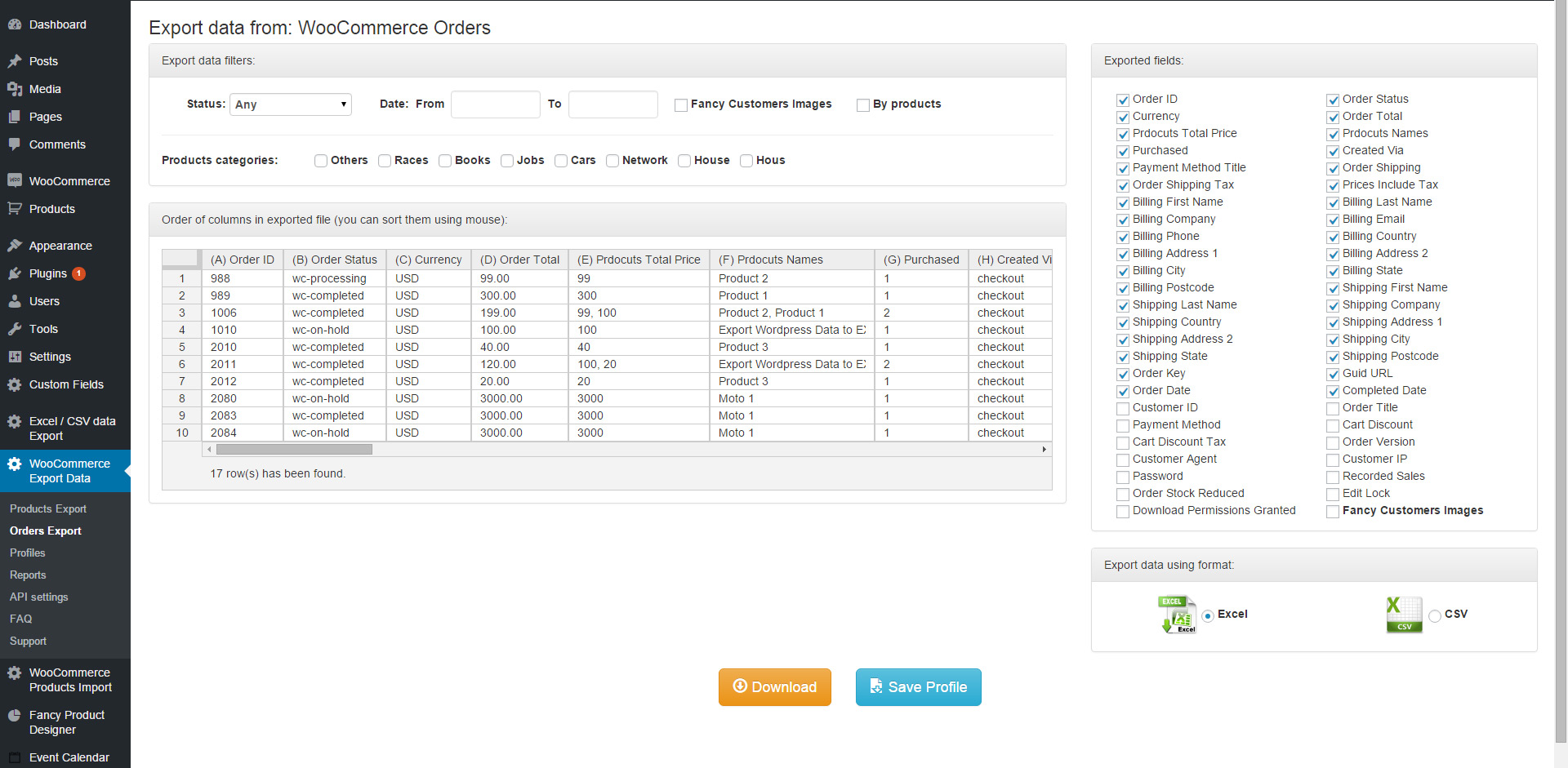Click the Pages icon in sidebar

click(x=15, y=117)
